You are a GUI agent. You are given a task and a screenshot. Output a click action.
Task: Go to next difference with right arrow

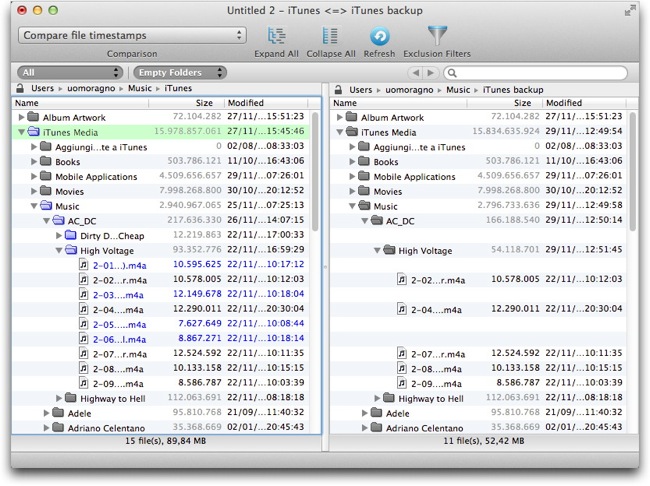point(431,73)
